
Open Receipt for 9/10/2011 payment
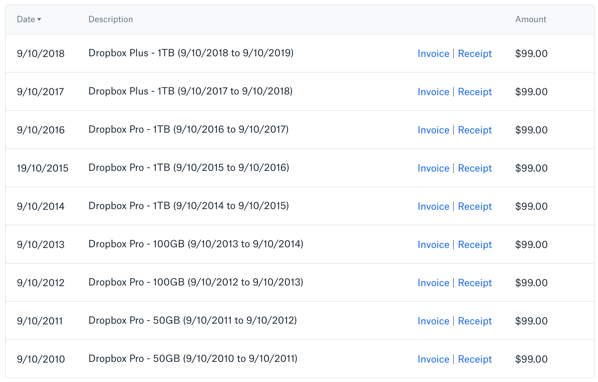(x=475, y=321)
